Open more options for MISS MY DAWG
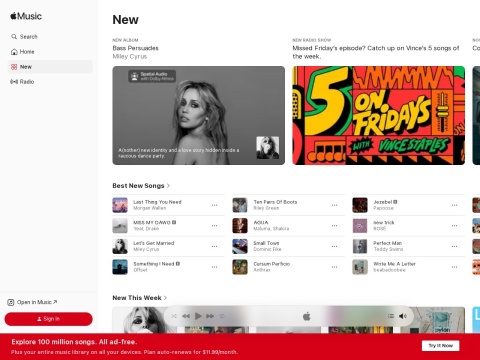480x360 pixels. click(214, 226)
